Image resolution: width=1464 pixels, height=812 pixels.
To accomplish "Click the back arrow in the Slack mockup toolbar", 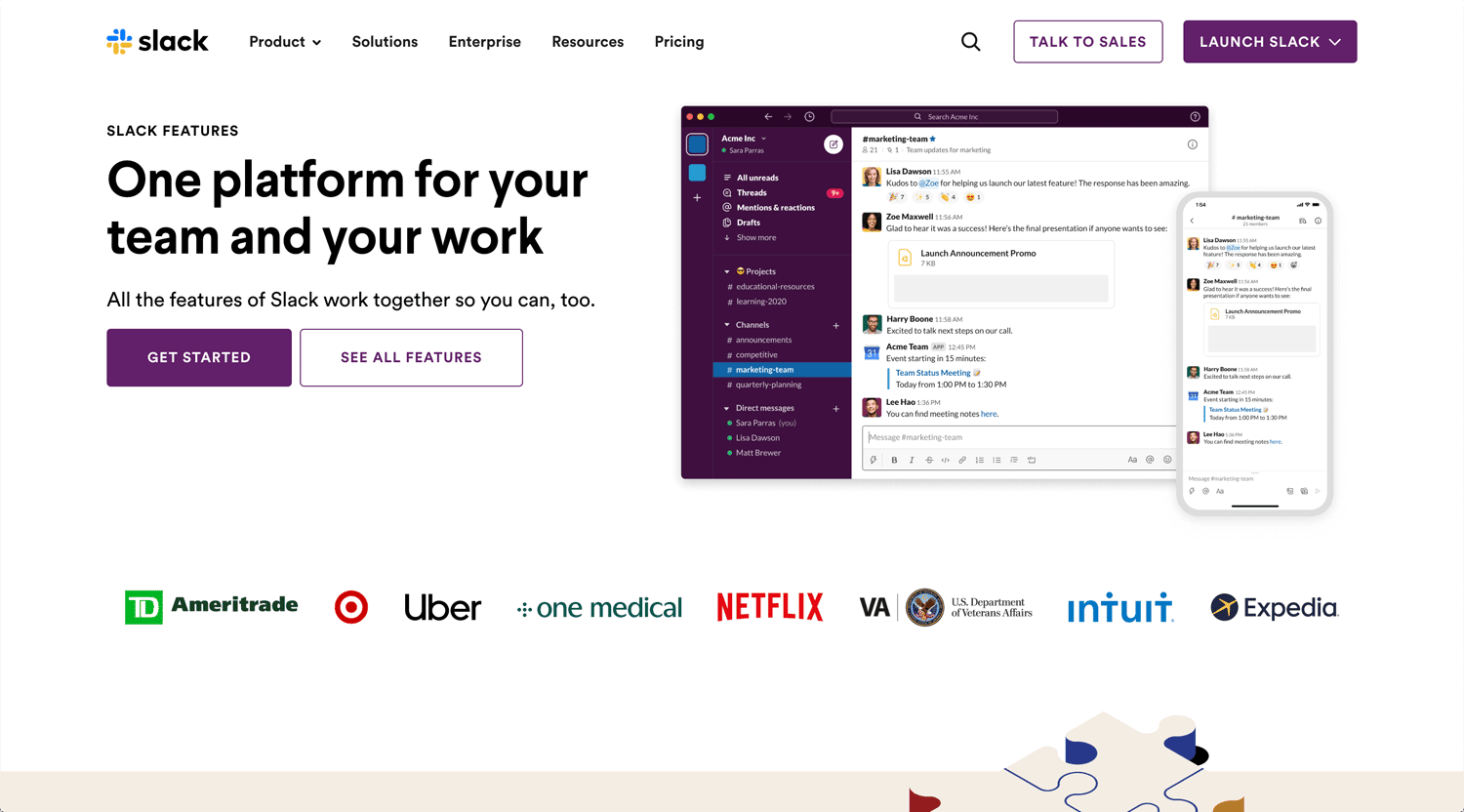I will click(x=768, y=116).
